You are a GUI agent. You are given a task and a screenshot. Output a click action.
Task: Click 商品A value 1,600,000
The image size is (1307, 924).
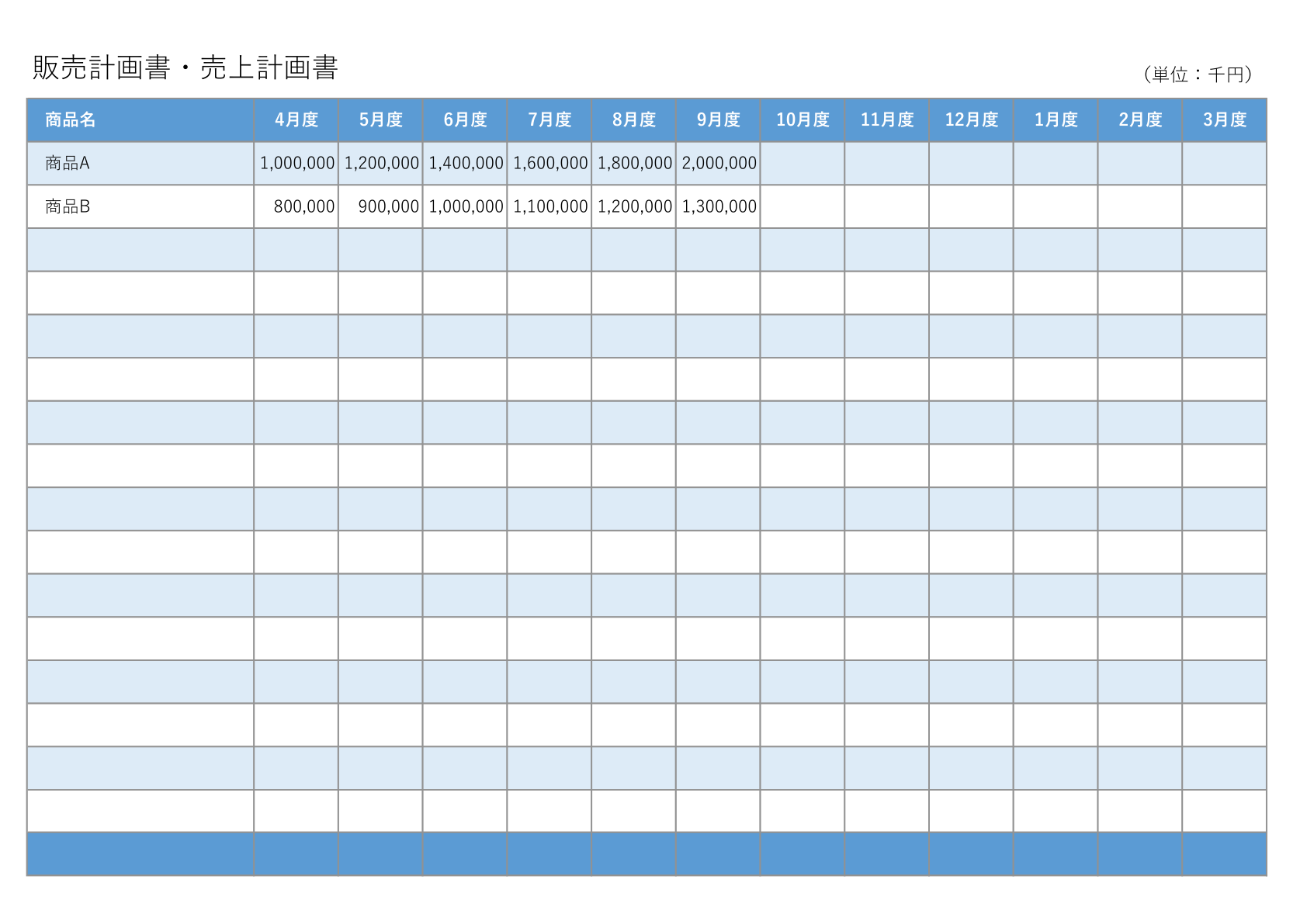(550, 163)
